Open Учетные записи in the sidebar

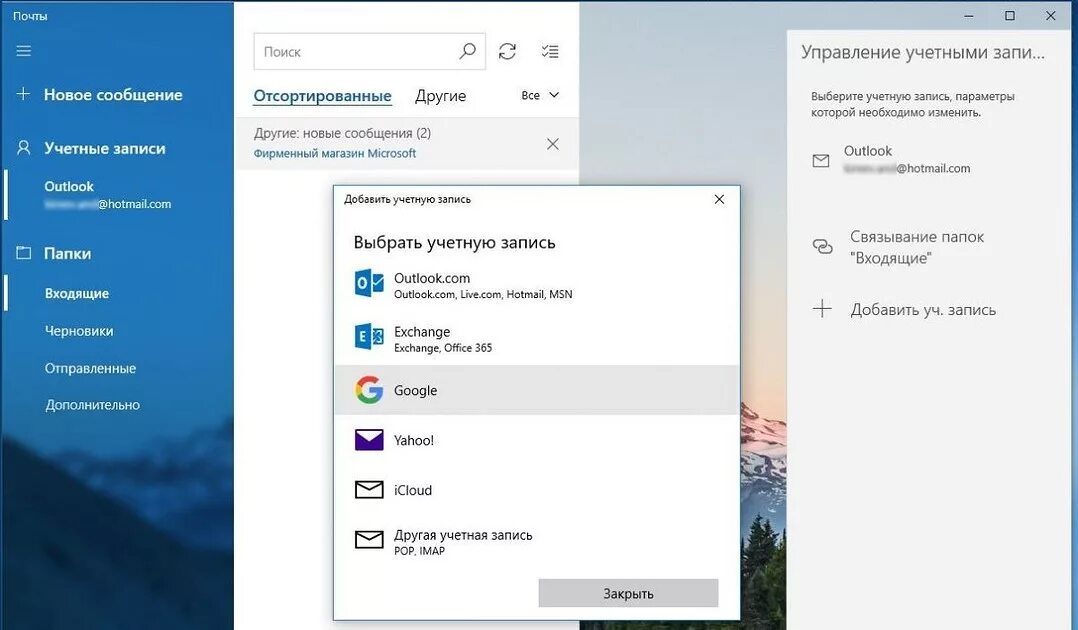(x=105, y=149)
